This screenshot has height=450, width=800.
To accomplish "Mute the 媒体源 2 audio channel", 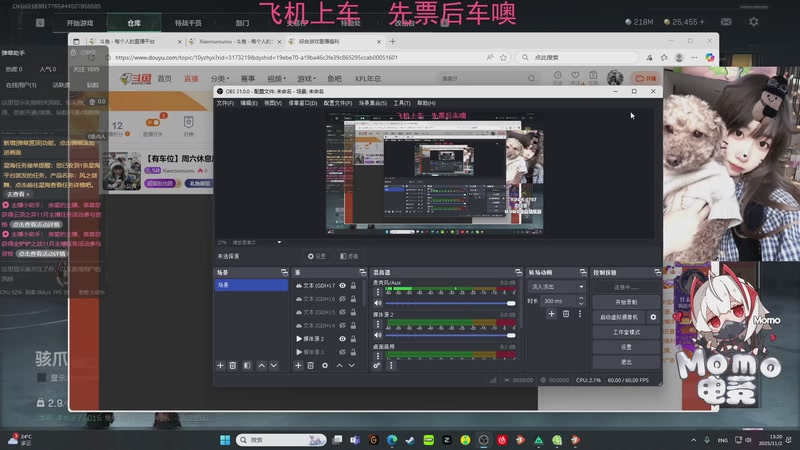I will 378,335.
